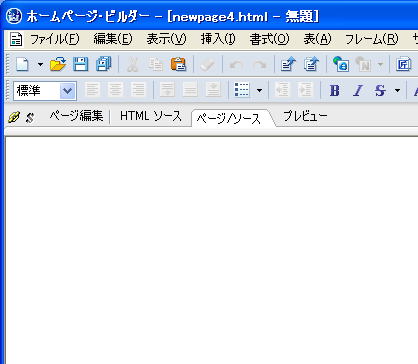The height and width of the screenshot is (364, 418).
Task: Click the grayed checkmark toolbar icon
Action: (x=207, y=65)
